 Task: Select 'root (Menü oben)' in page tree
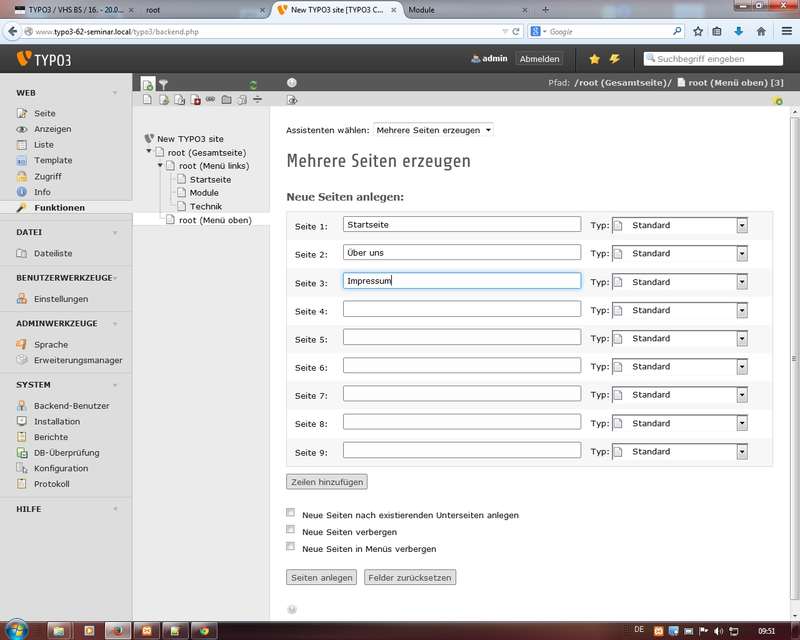coord(215,220)
